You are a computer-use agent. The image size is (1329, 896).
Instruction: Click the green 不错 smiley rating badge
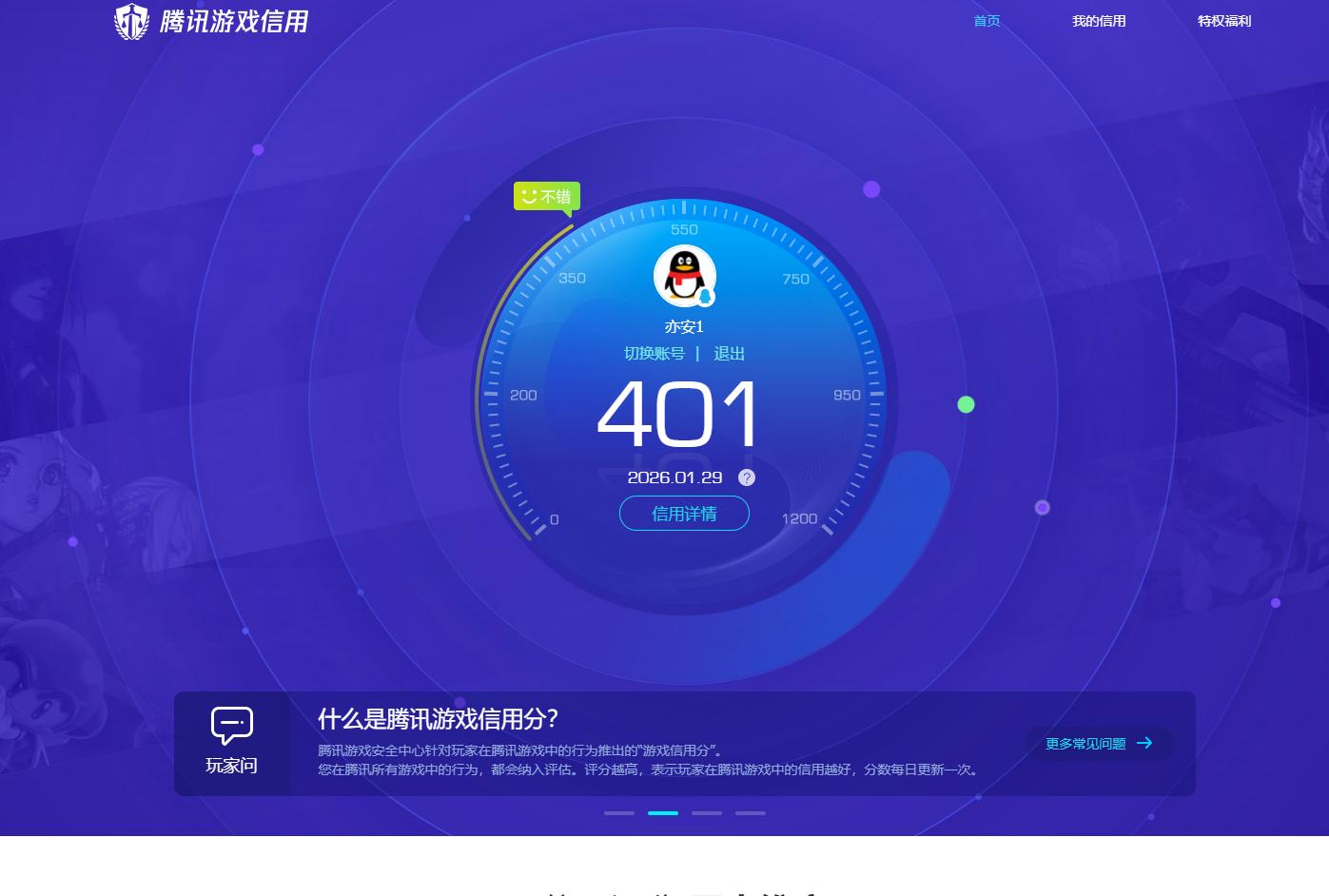(546, 196)
